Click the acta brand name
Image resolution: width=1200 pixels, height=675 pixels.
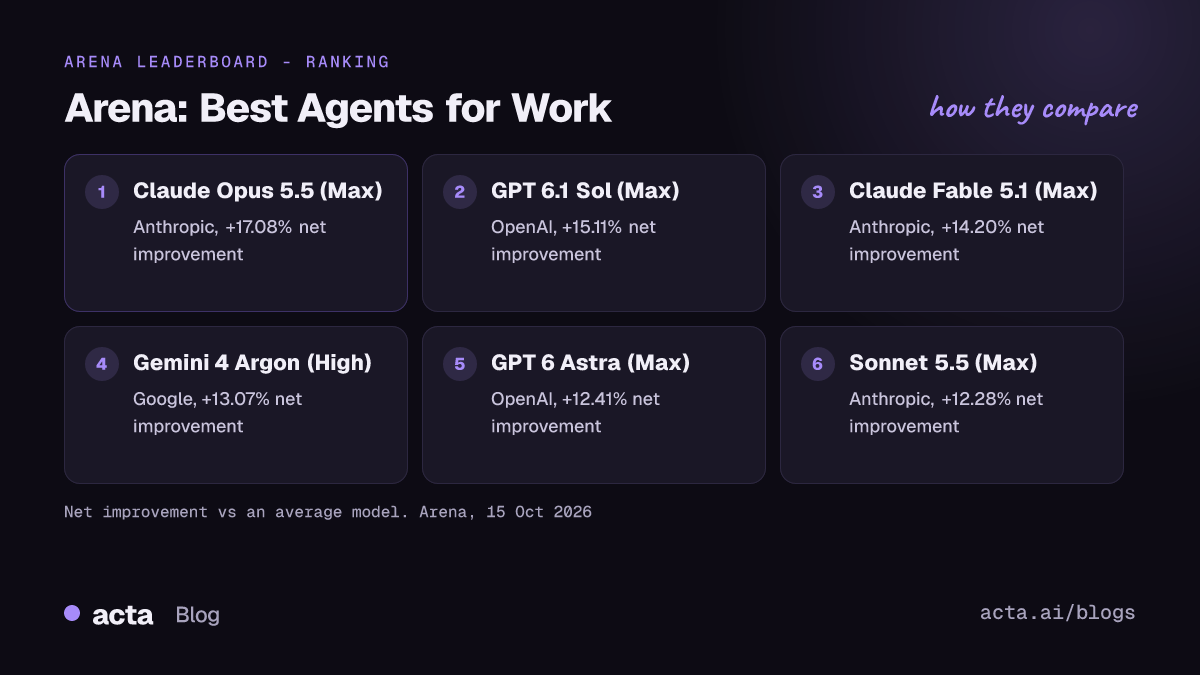pyautogui.click(x=122, y=615)
